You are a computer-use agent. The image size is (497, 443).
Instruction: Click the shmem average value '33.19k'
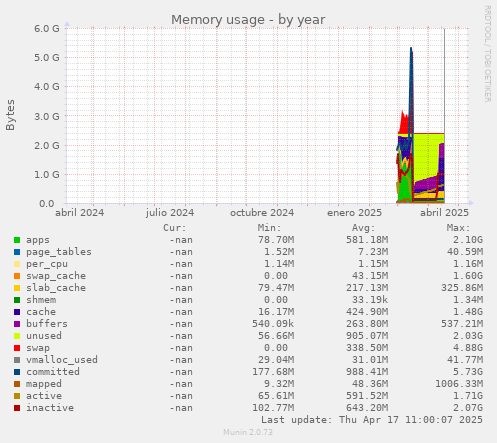tap(370, 300)
